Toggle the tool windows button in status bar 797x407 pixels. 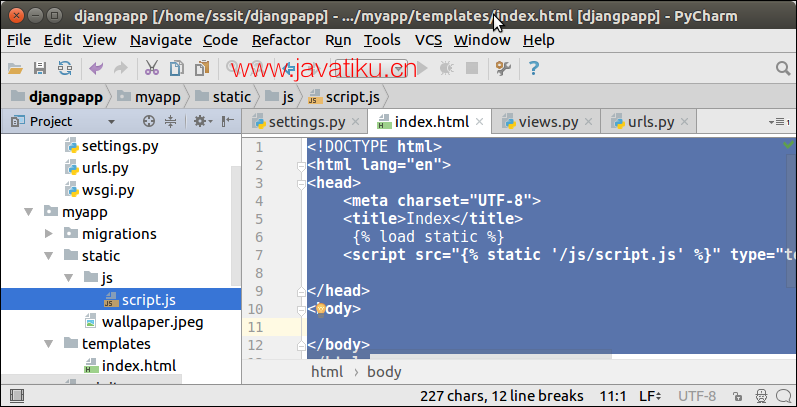[10, 395]
